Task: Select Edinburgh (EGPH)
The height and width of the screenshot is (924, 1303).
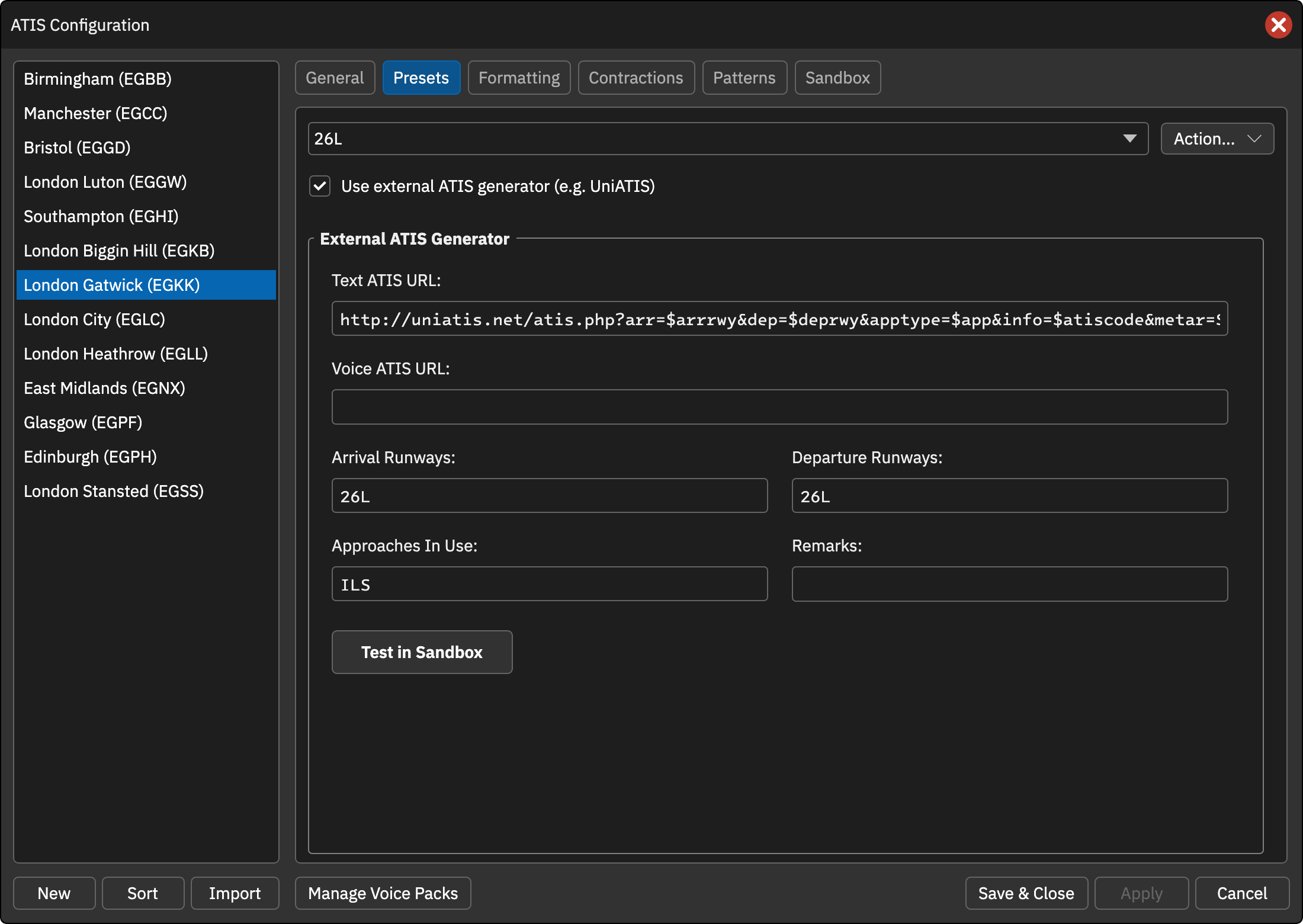Action: point(146,457)
